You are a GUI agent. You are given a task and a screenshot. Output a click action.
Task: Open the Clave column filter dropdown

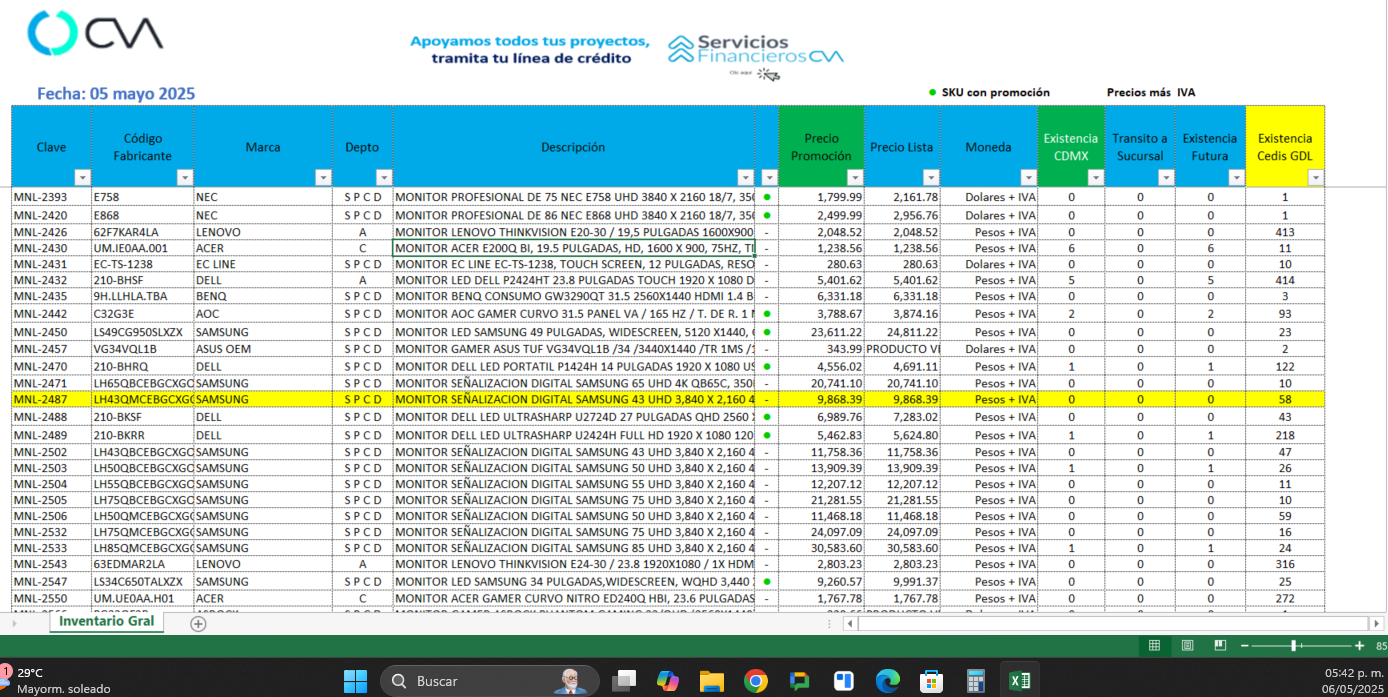(82, 177)
